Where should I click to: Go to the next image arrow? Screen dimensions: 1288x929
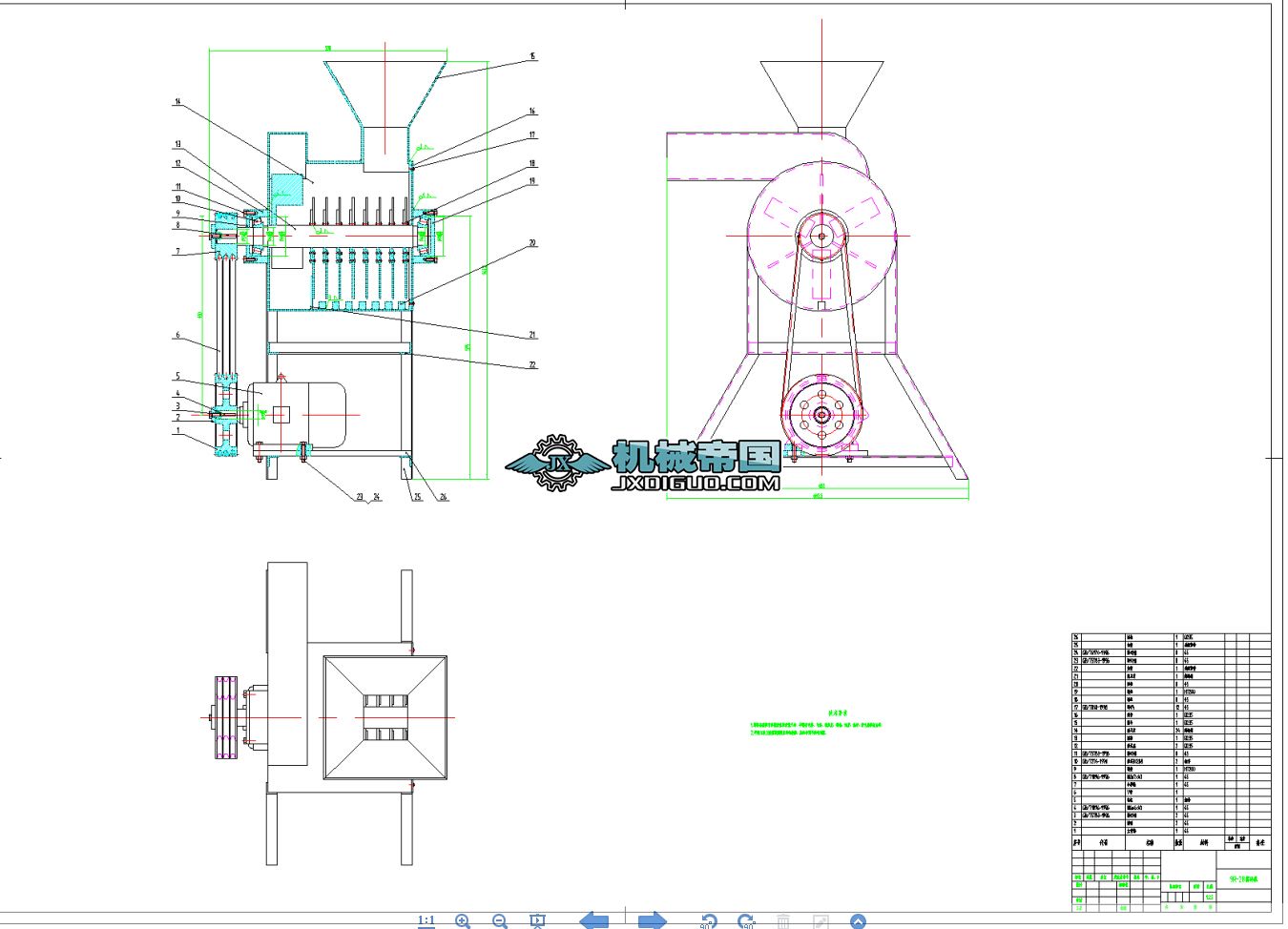point(652,920)
